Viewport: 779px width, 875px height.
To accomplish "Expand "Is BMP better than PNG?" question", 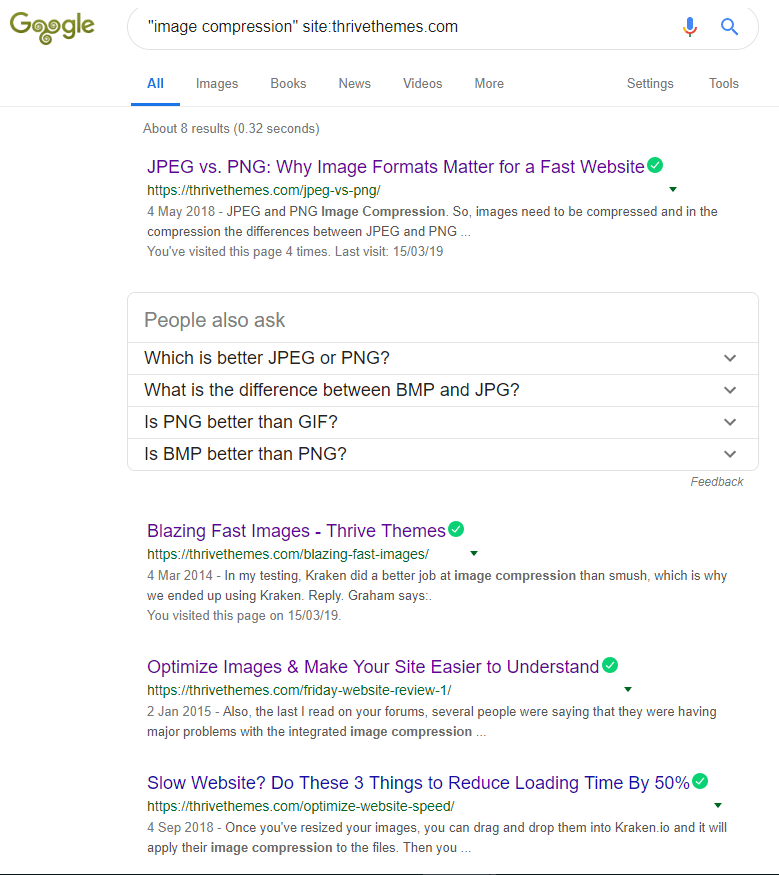I will pos(730,454).
